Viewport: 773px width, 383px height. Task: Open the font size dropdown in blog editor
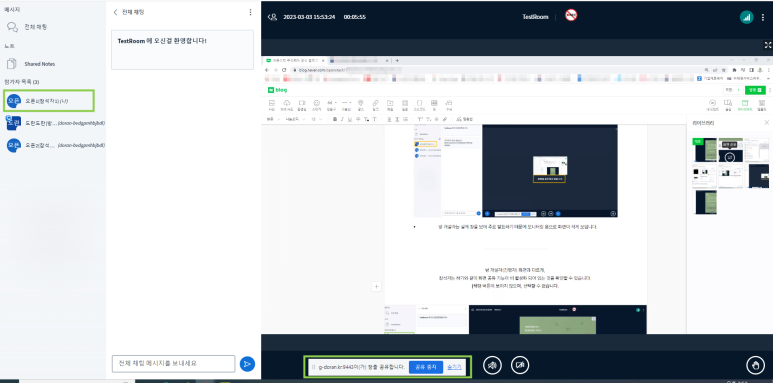317,119
